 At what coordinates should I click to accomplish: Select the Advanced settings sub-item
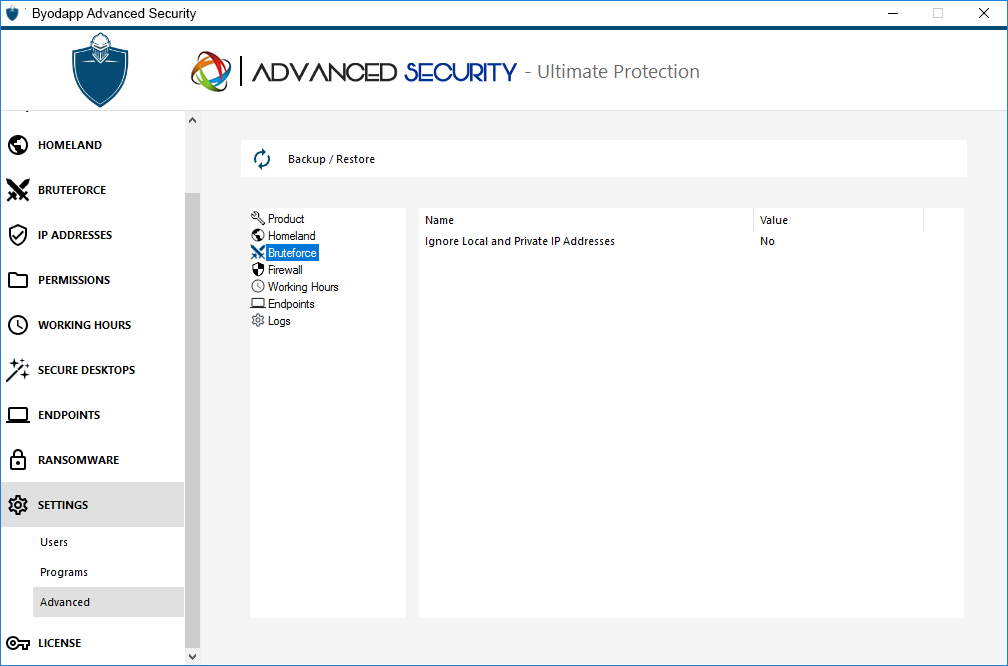point(108,602)
